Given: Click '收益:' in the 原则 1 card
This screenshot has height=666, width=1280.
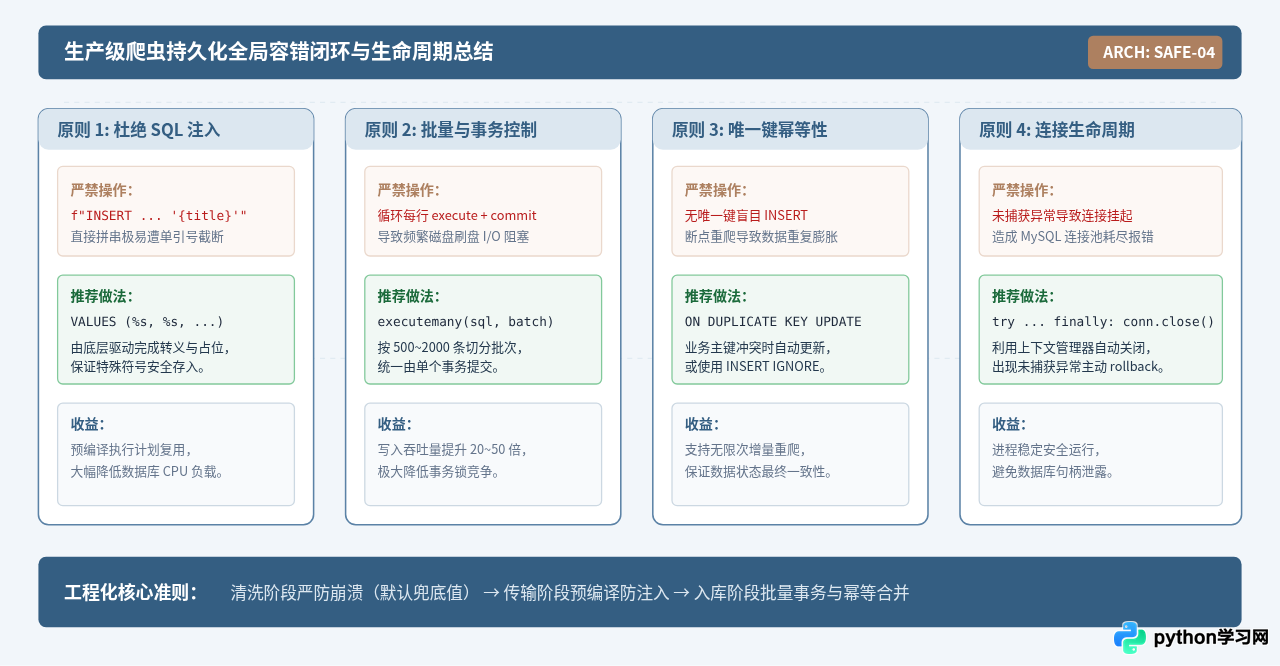Looking at the screenshot, I should pyautogui.click(x=88, y=424).
